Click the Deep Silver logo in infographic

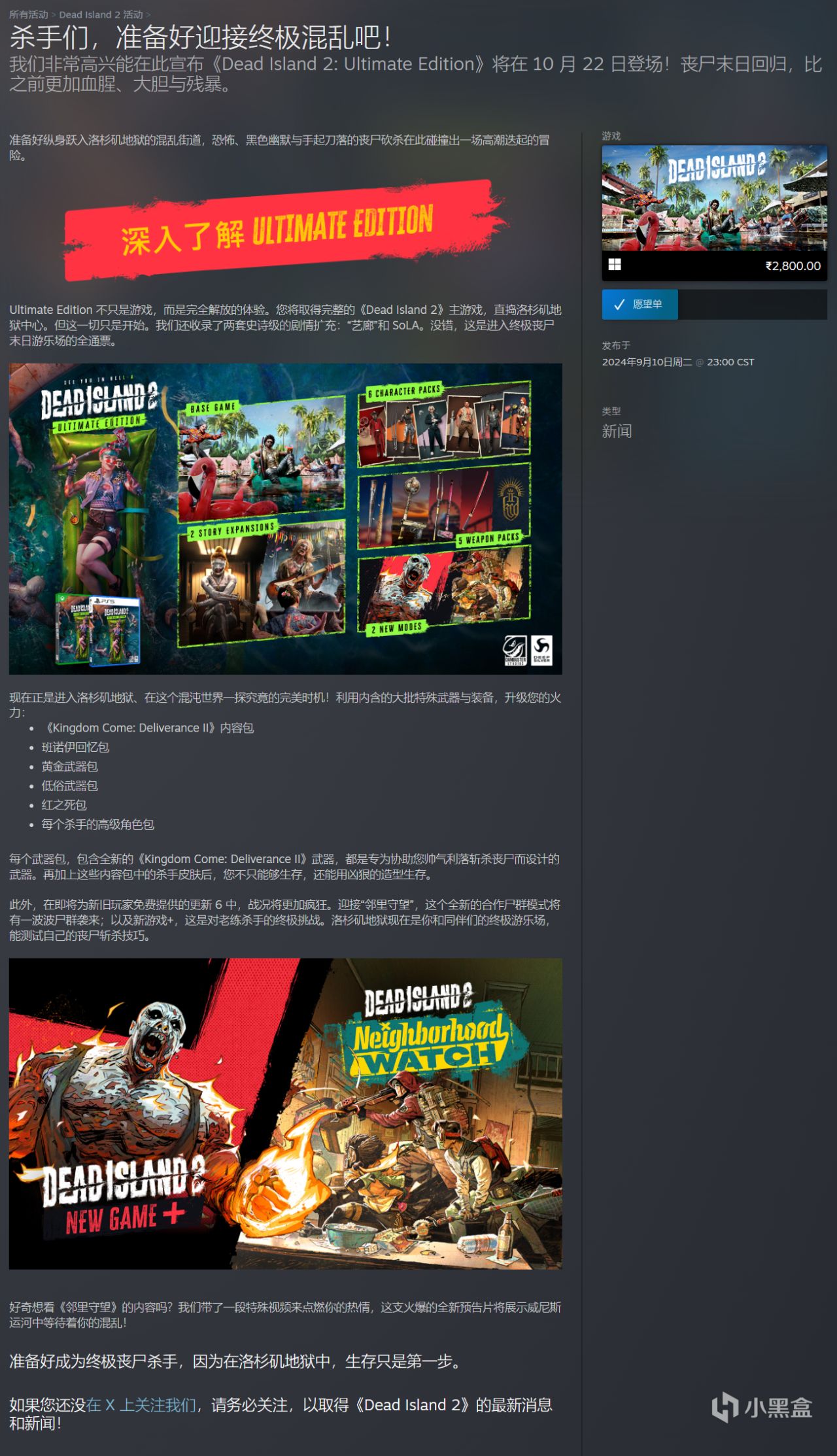coord(541,651)
